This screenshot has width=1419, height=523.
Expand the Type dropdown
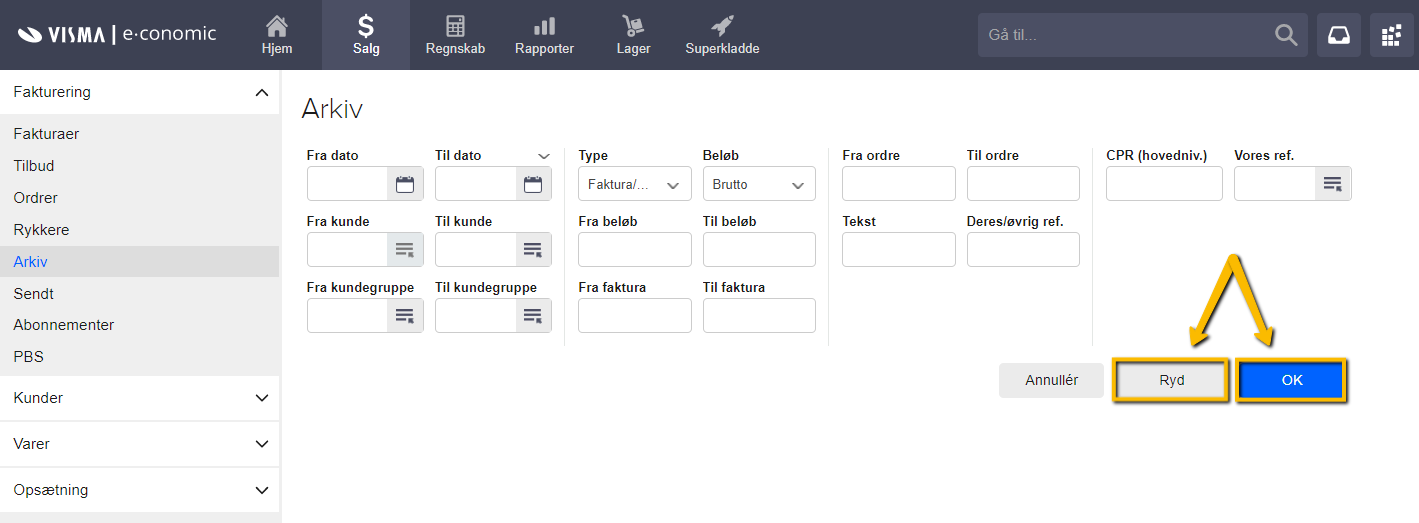pyautogui.click(x=635, y=184)
